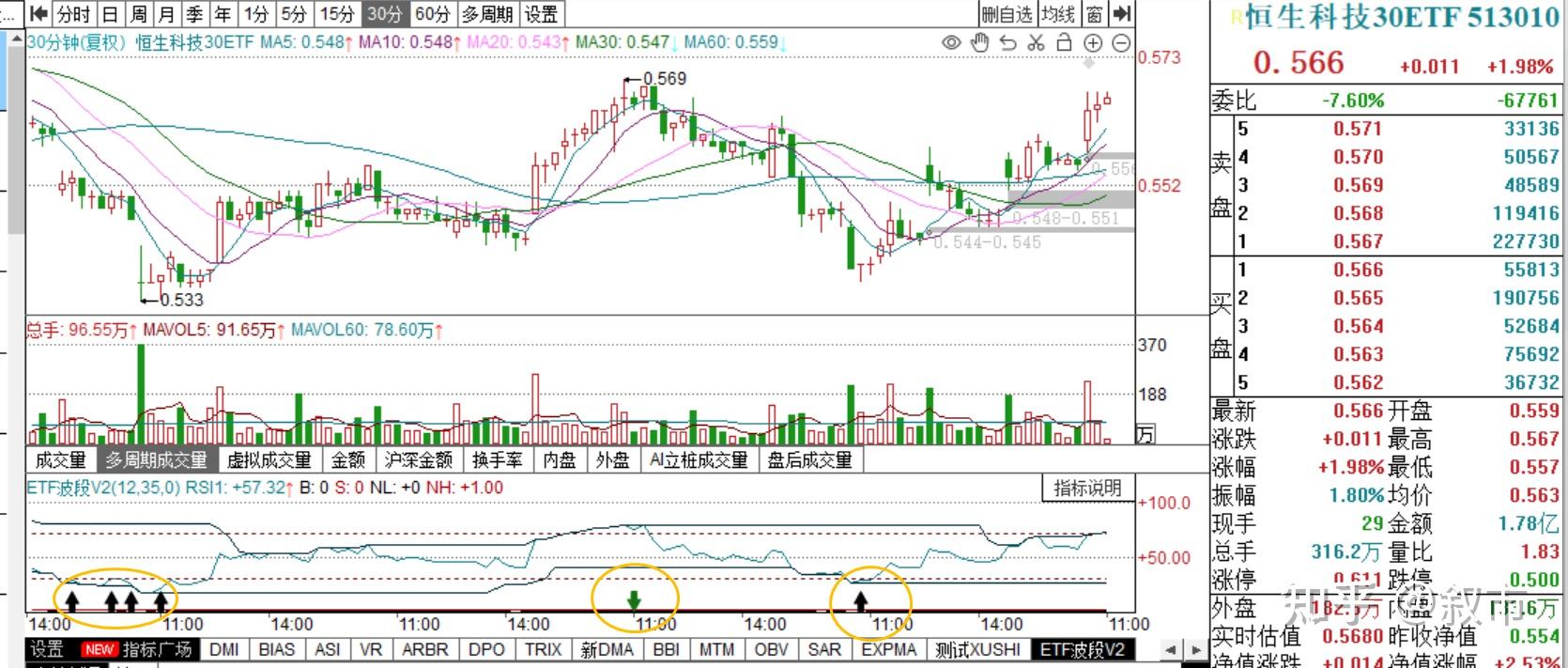Open the 多周期 multi-period option
The image size is (1568, 668).
coord(488,14)
